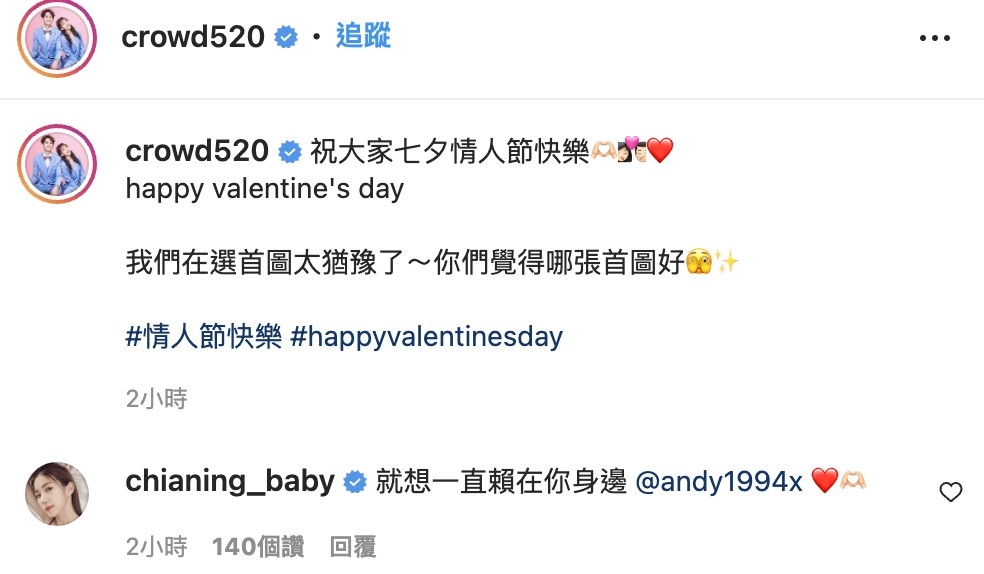Viewport: 984px width, 574px height.
Task: Click the 2小時 timestamp under chianing_baby's comment
Action: (156, 546)
